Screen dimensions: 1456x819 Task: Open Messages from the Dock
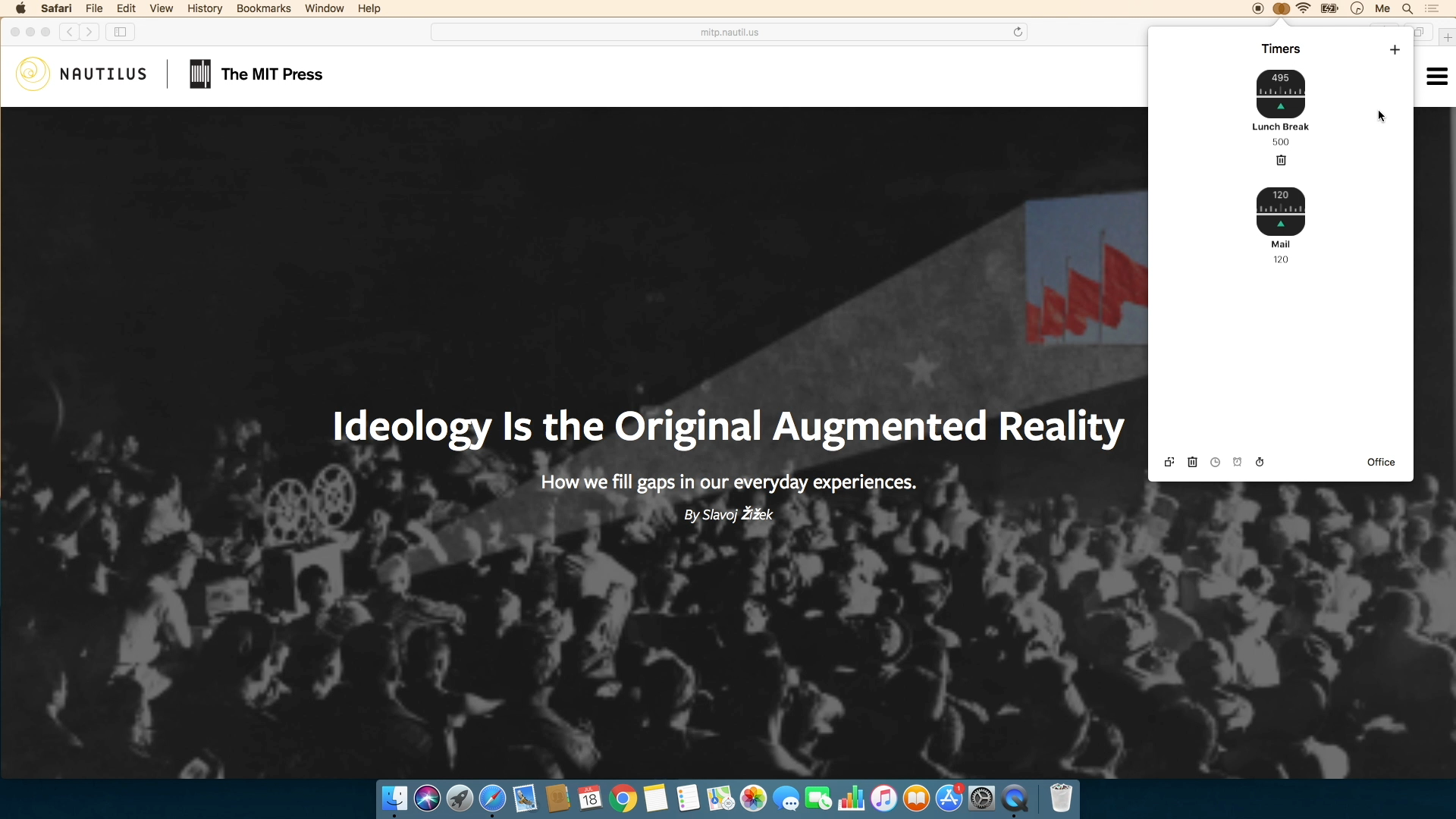(786, 798)
